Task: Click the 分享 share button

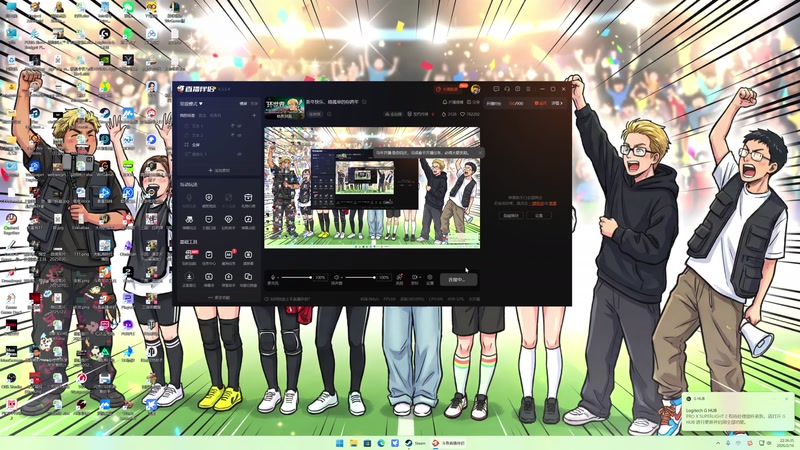Action: 473,103
